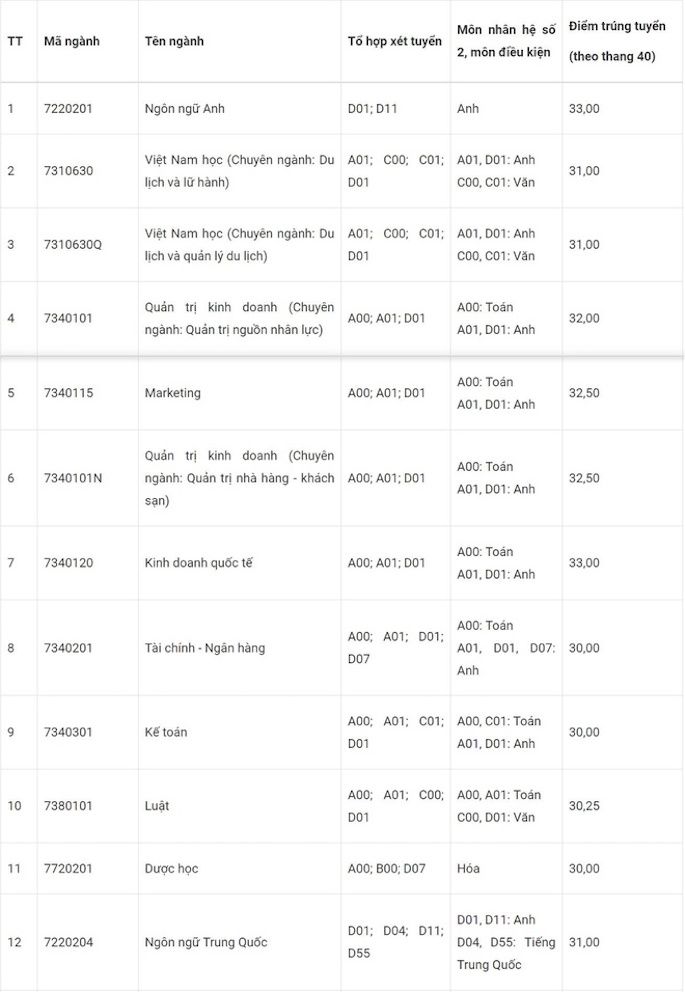Select the "Ngôn ngữ Trung Quốc" cell

click(206, 942)
